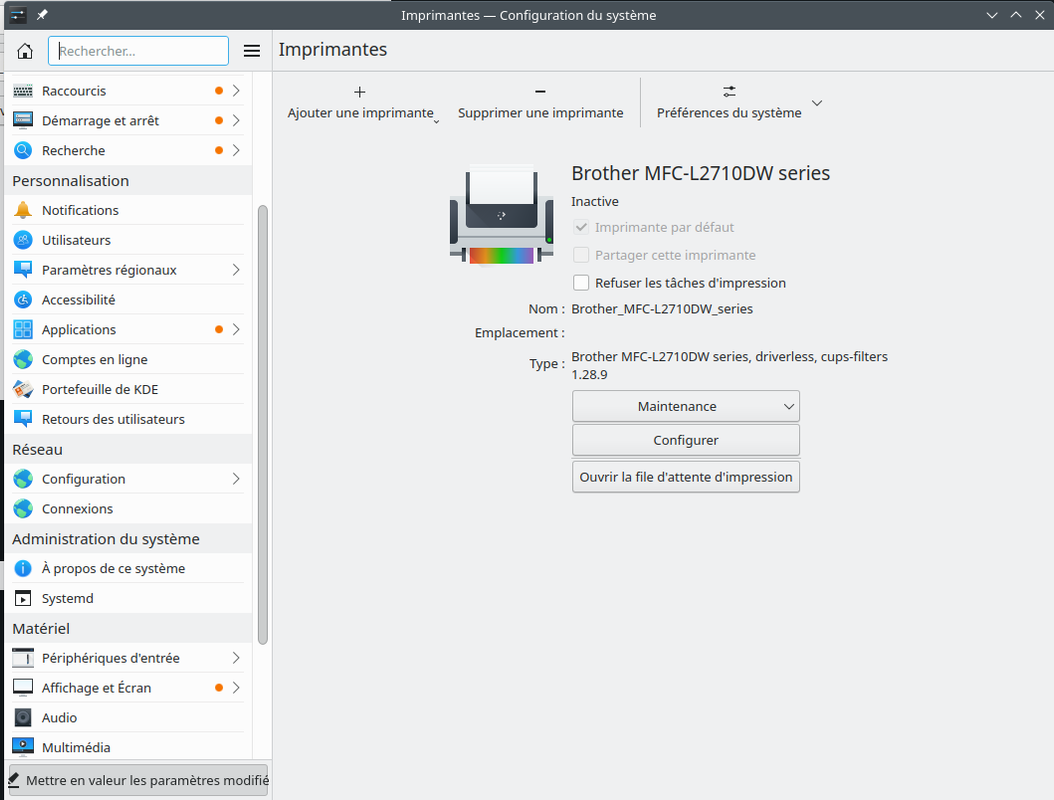Click the Comptes en ligne globe icon
This screenshot has height=800, width=1054.
[23, 360]
